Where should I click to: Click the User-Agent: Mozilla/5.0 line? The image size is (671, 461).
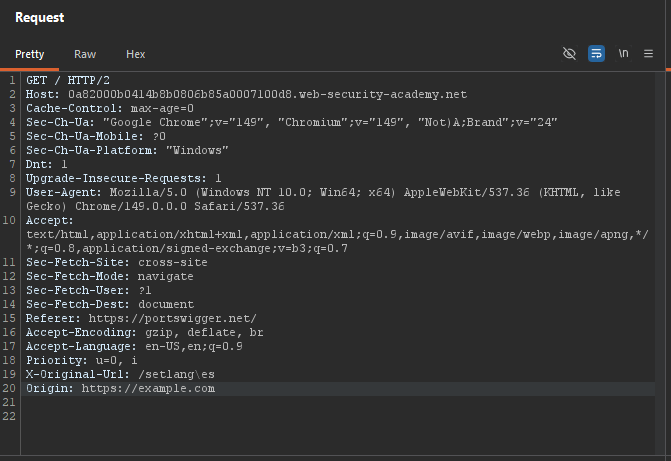(x=323, y=192)
